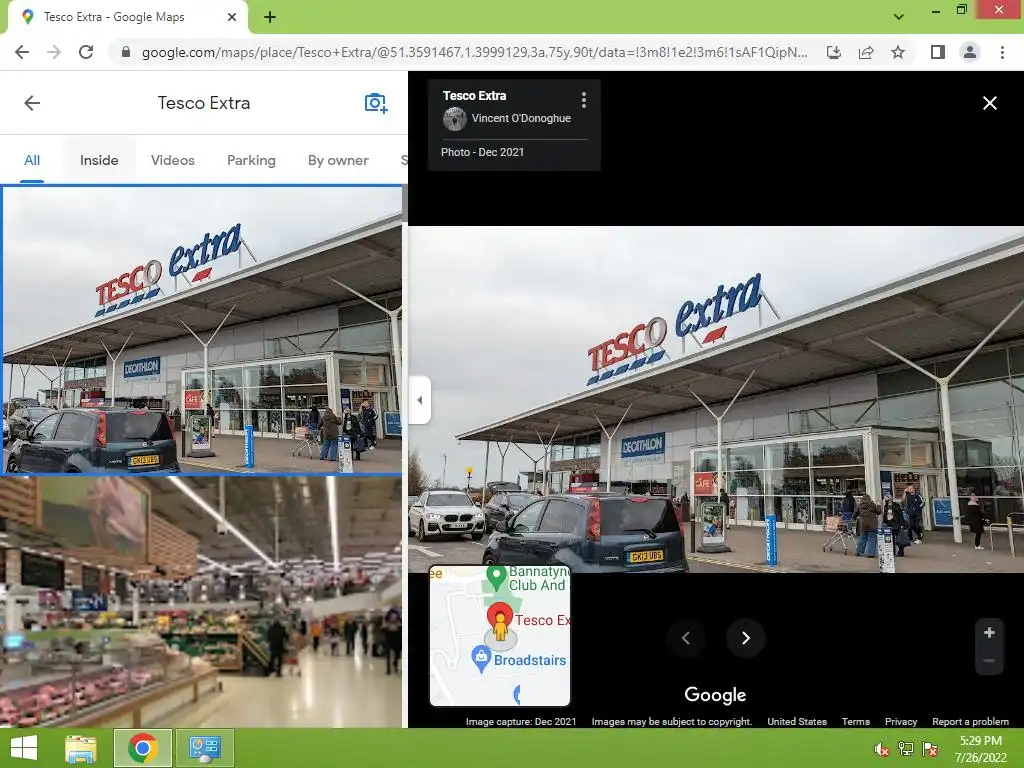Select the By owner tab
Screen dimensions: 1024x768
[338, 160]
